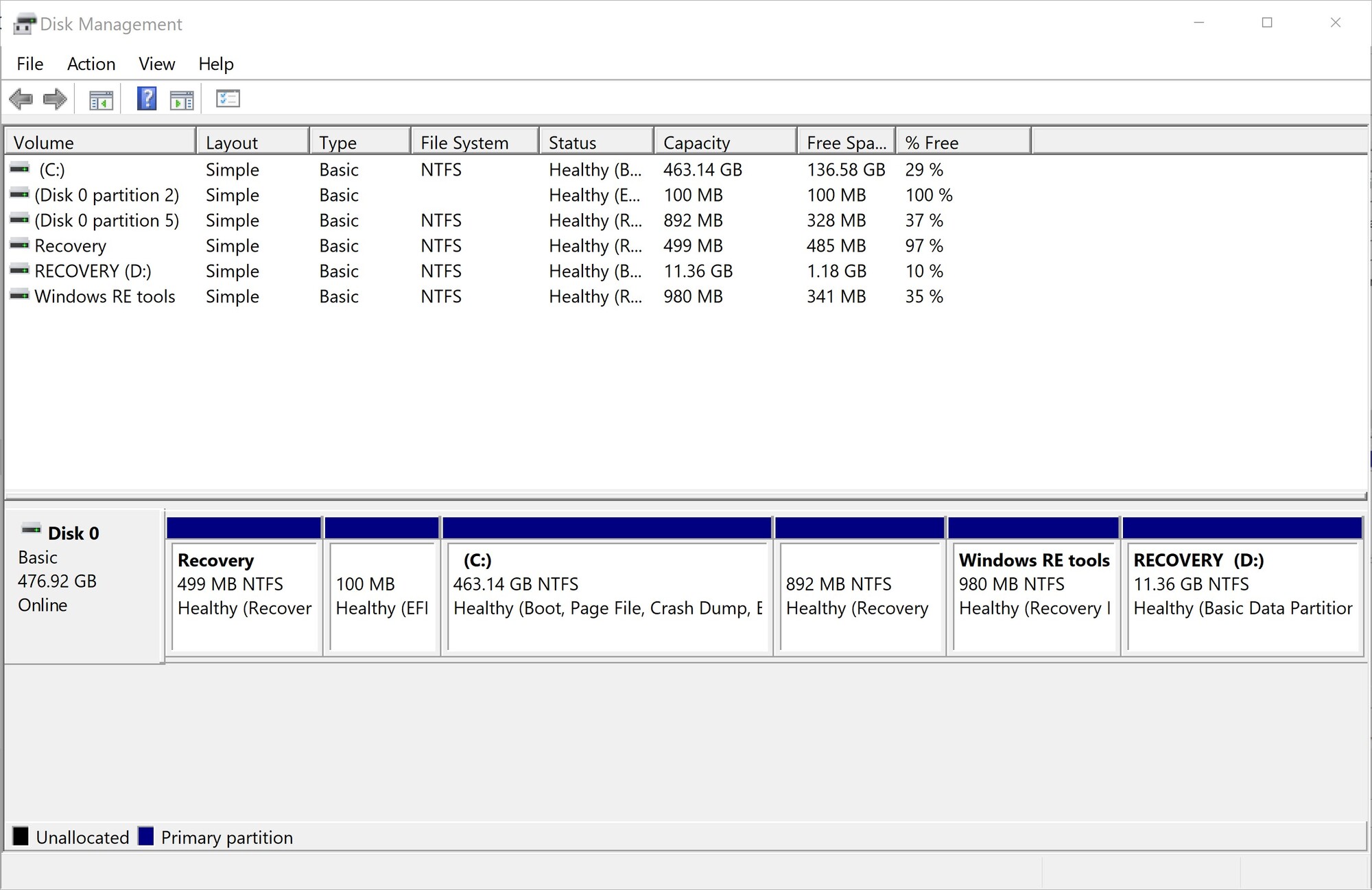Open the File menu

tap(29, 64)
